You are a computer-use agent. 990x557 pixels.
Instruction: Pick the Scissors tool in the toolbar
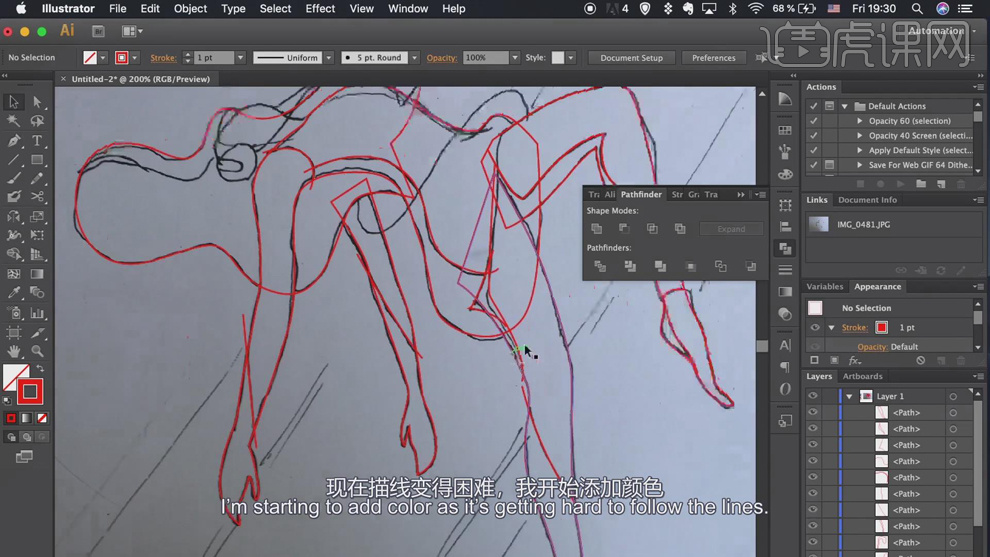(37, 197)
